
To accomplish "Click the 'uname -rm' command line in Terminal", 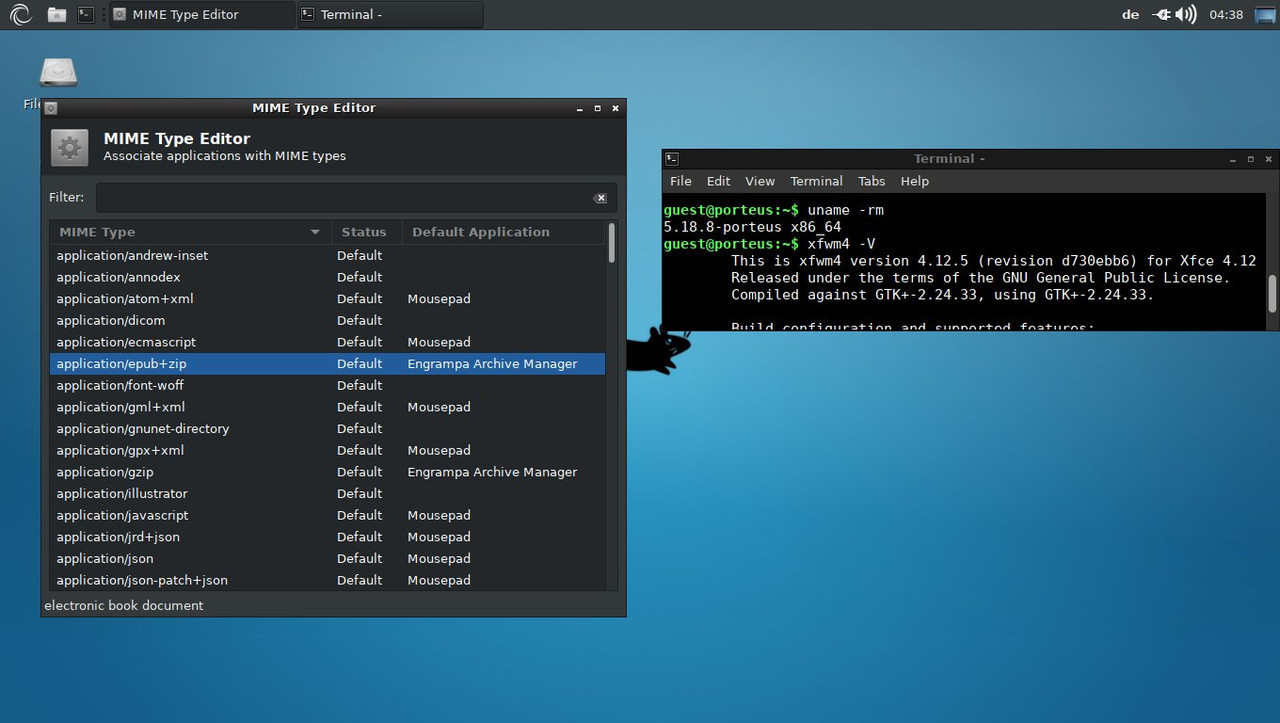I will [774, 210].
